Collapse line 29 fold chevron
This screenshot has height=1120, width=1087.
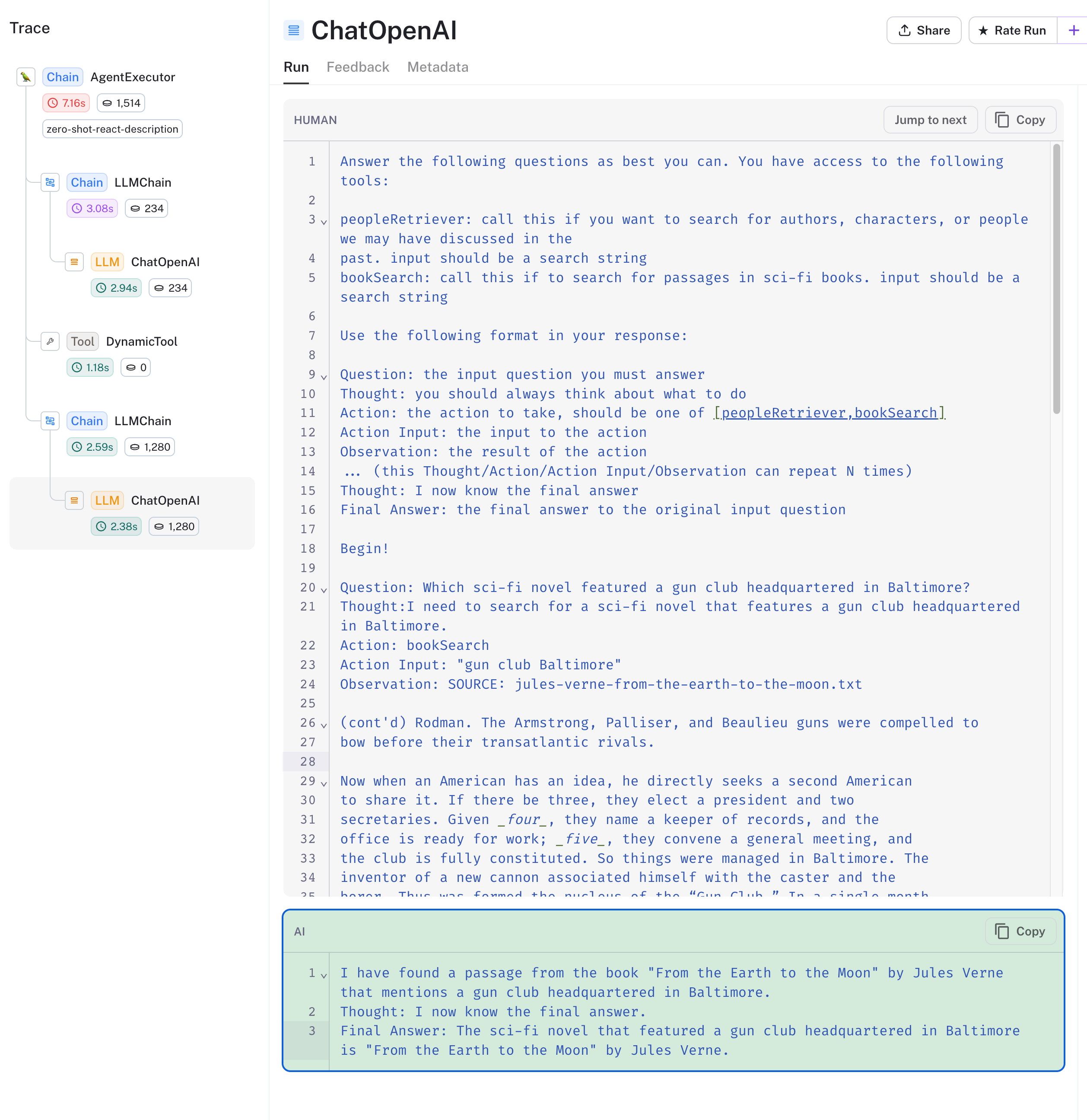pos(324,783)
